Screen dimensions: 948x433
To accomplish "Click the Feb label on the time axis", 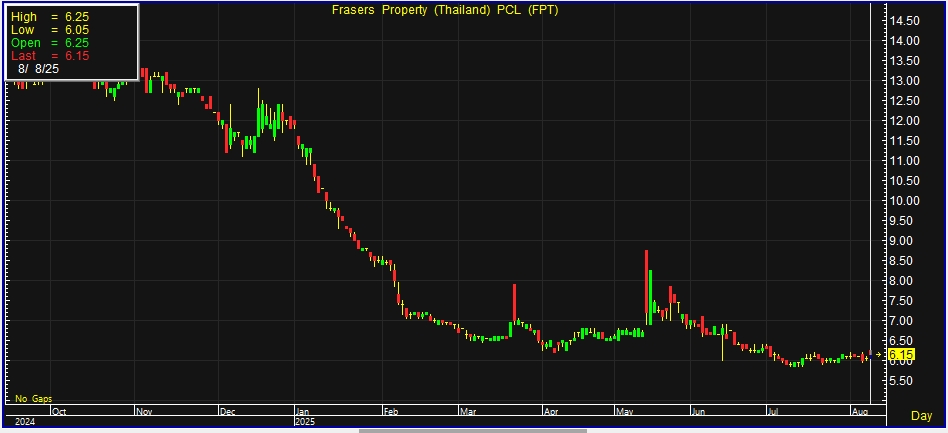I will coord(391,412).
